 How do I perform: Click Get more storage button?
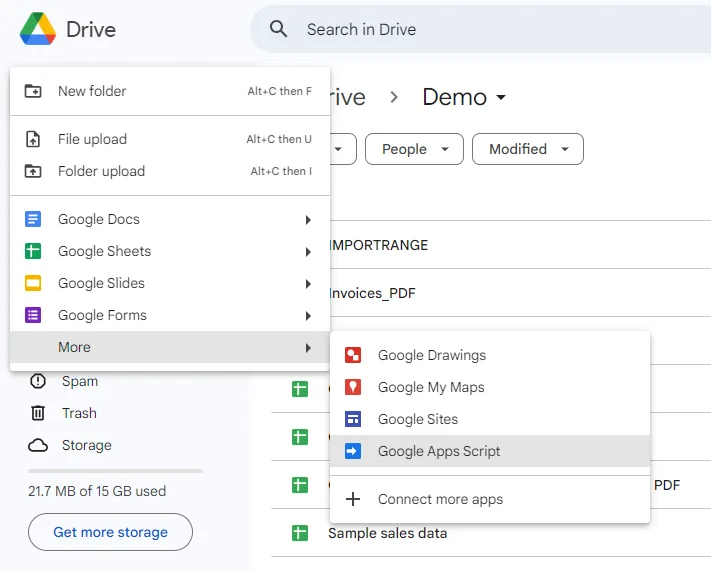[x=110, y=532]
